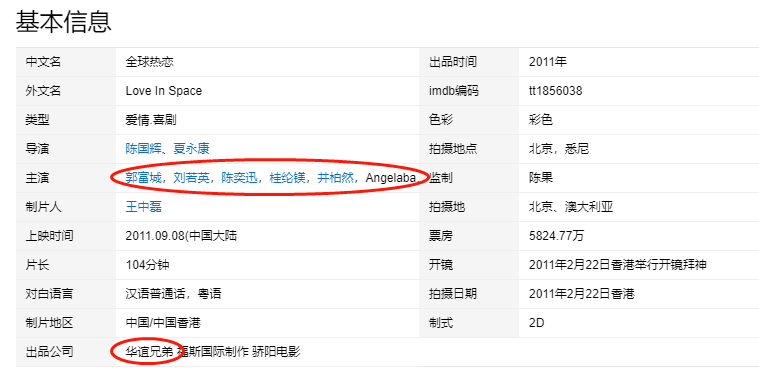
Task: Select the 开镜 label cell
Action: [469, 265]
